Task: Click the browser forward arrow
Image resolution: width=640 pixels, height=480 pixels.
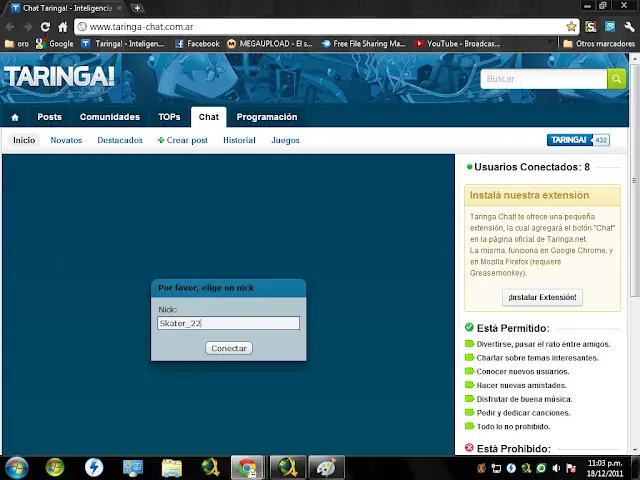Action: pos(28,27)
